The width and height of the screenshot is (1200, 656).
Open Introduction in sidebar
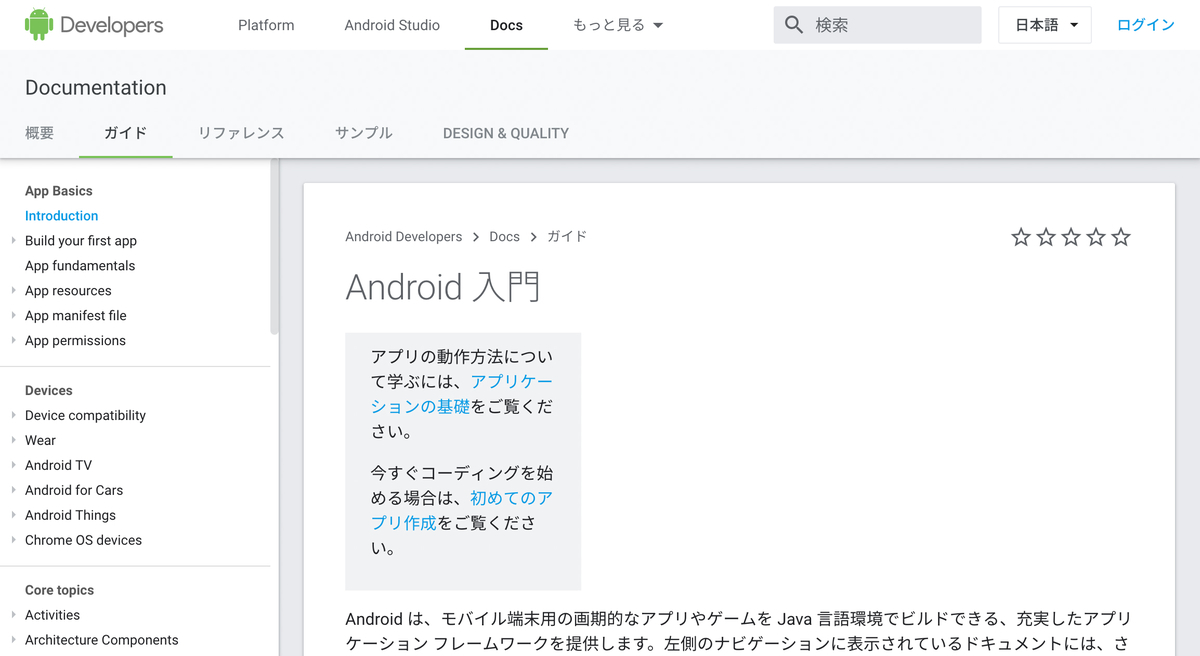click(62, 215)
